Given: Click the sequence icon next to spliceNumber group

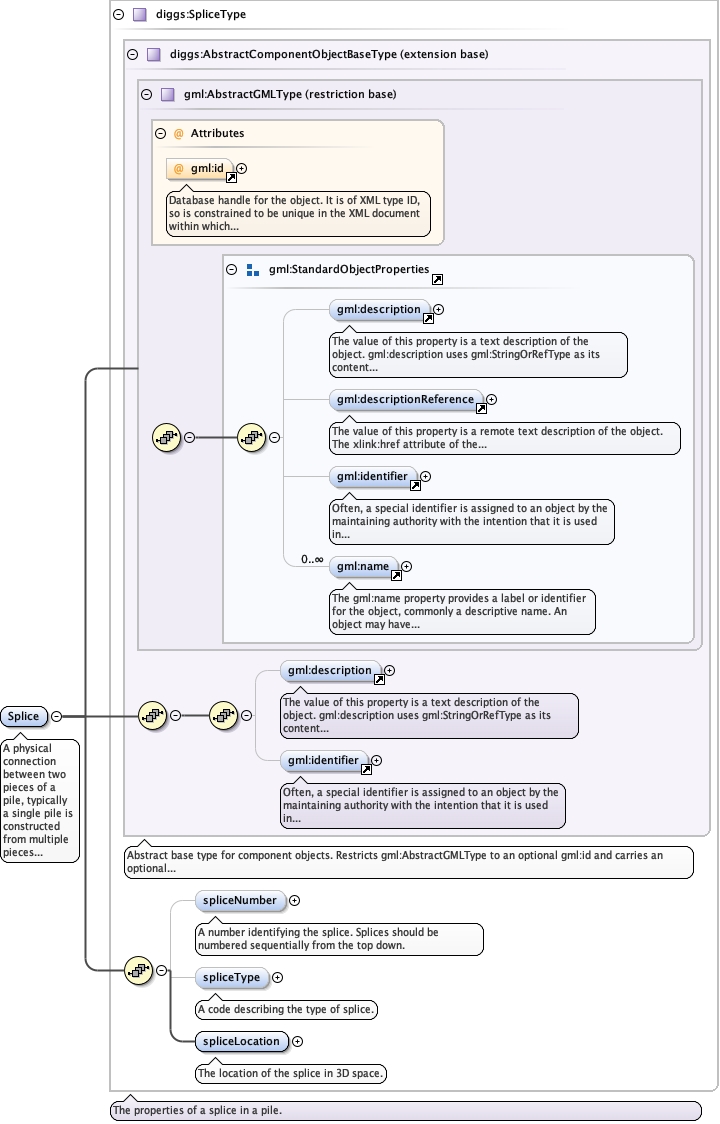Looking at the screenshot, I should coord(138,971).
